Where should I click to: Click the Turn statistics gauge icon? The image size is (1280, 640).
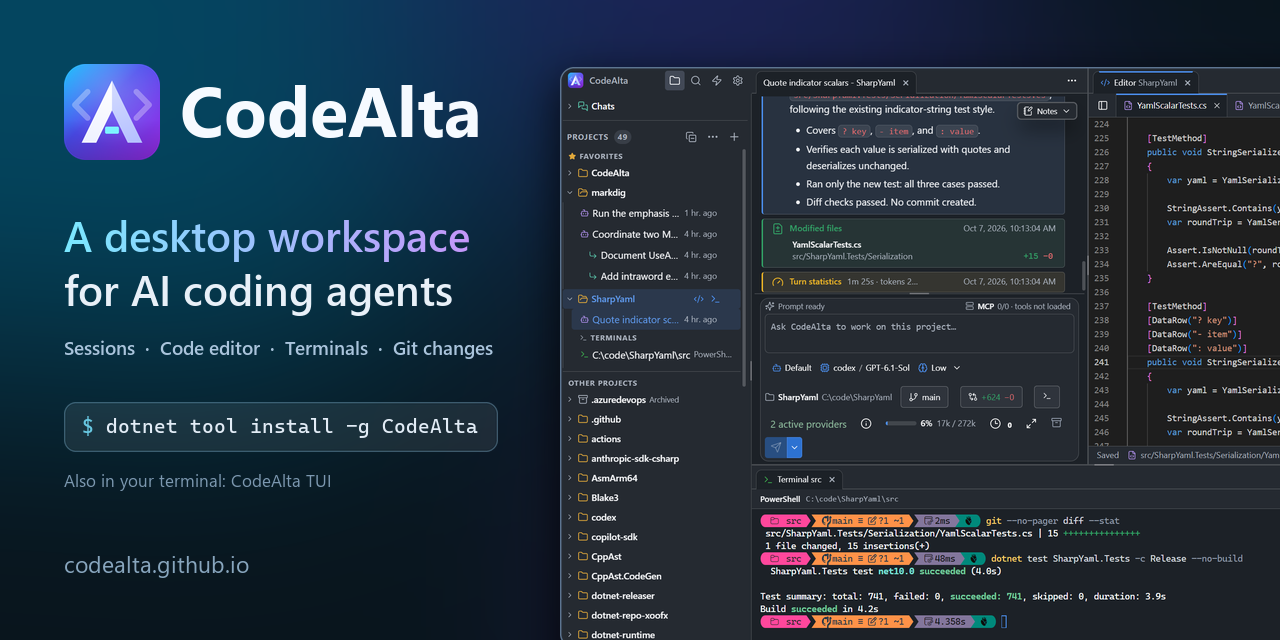point(778,282)
